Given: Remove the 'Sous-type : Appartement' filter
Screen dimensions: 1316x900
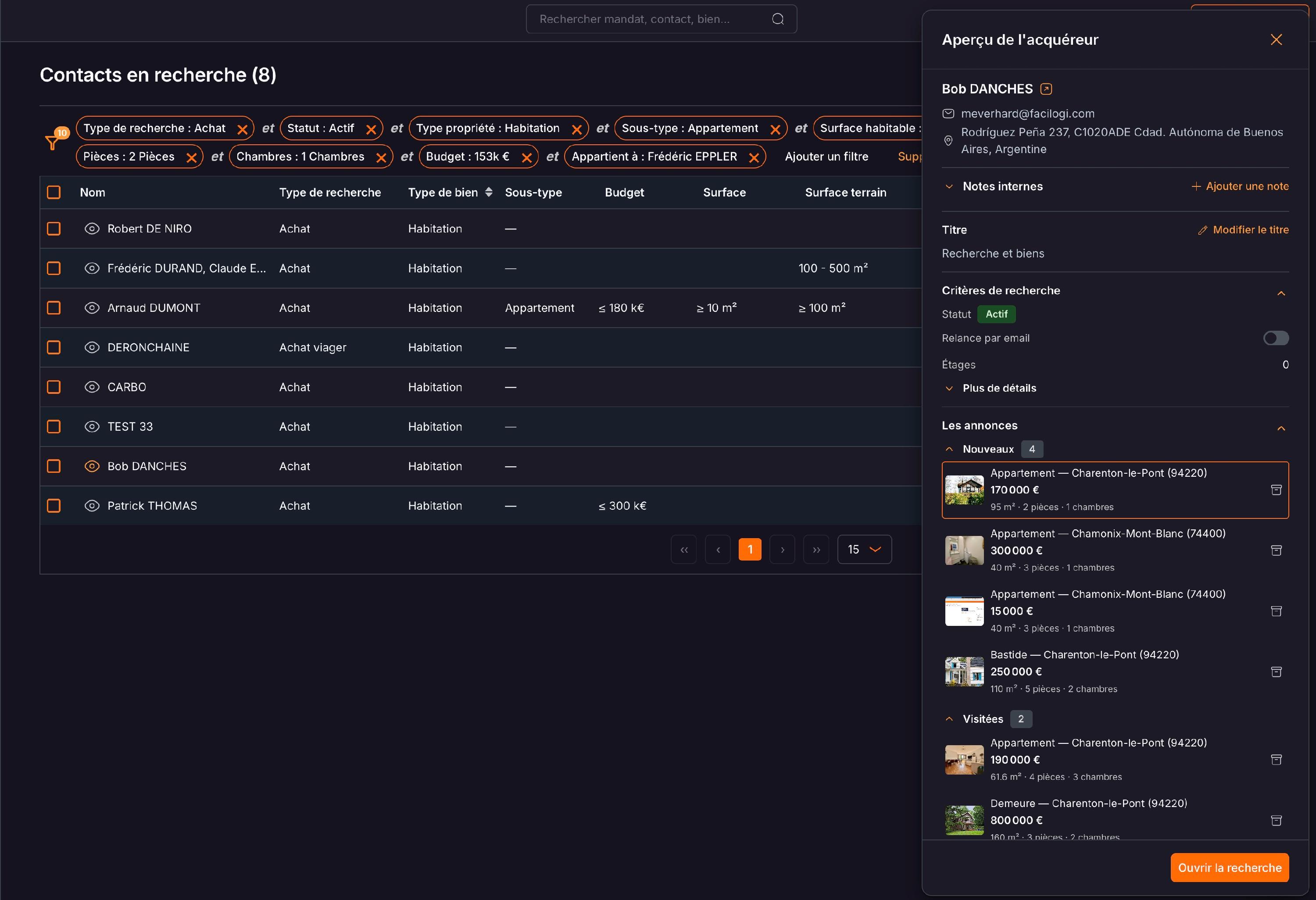Looking at the screenshot, I should (x=775, y=129).
